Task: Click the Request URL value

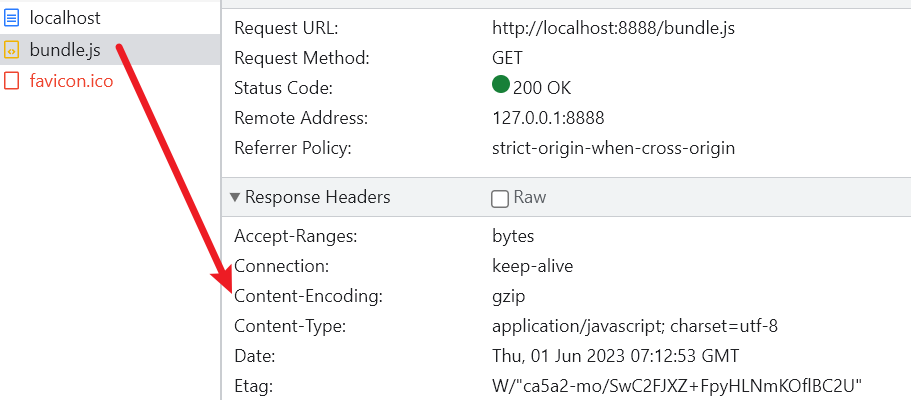Action: click(614, 28)
